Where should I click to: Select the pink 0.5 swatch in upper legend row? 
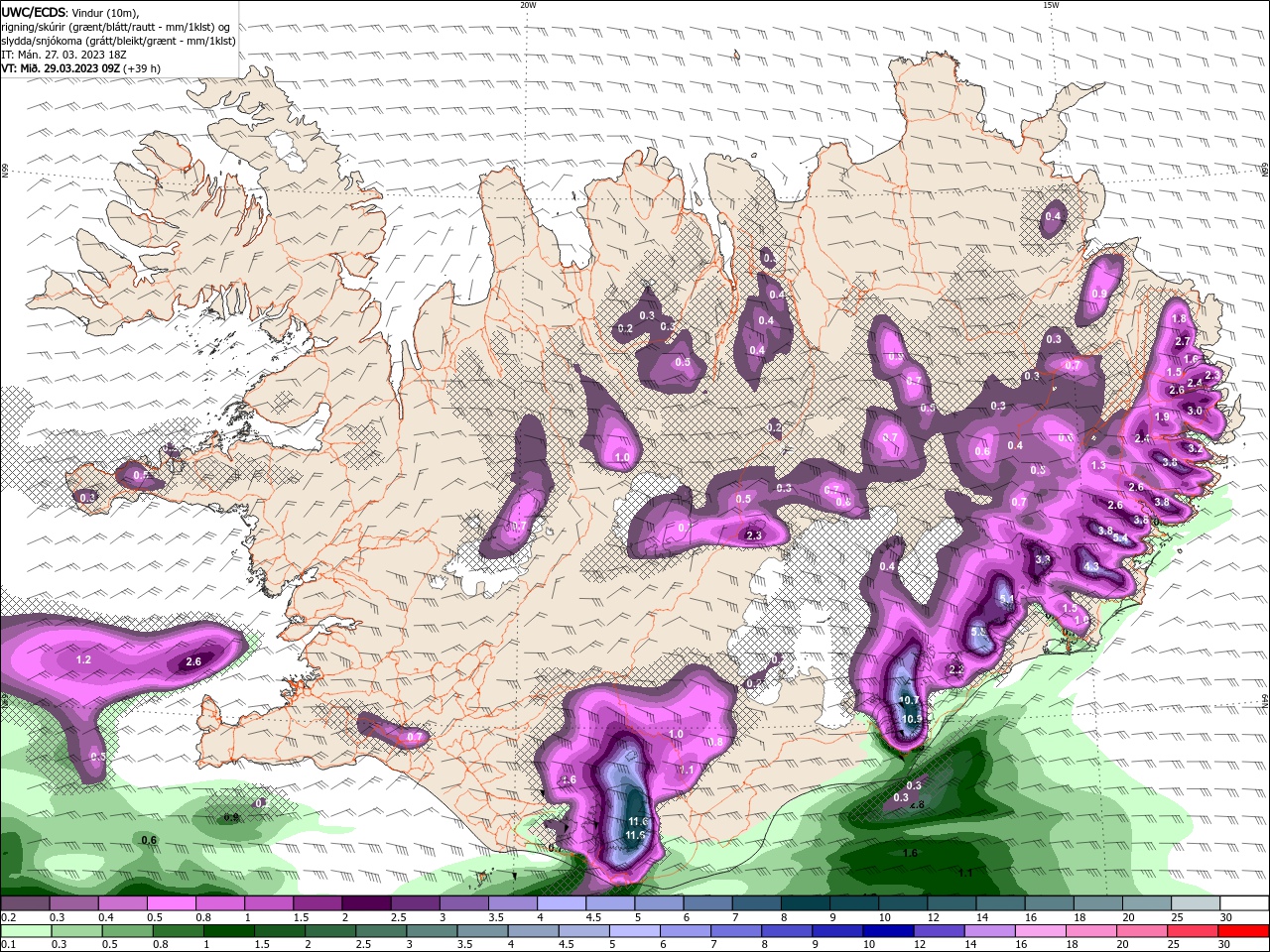coord(171,904)
